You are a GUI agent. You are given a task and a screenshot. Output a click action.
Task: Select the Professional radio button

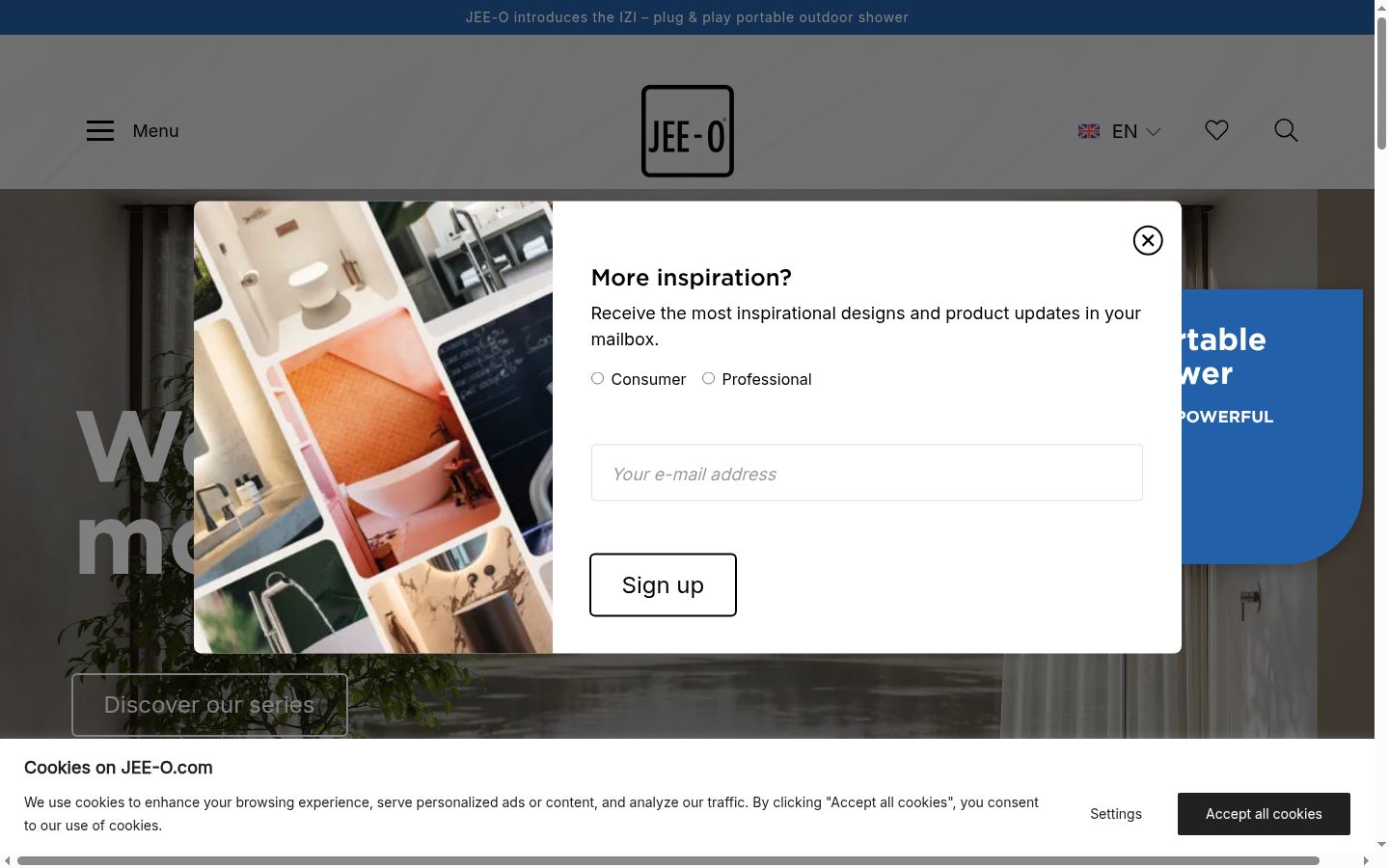pyautogui.click(x=708, y=378)
